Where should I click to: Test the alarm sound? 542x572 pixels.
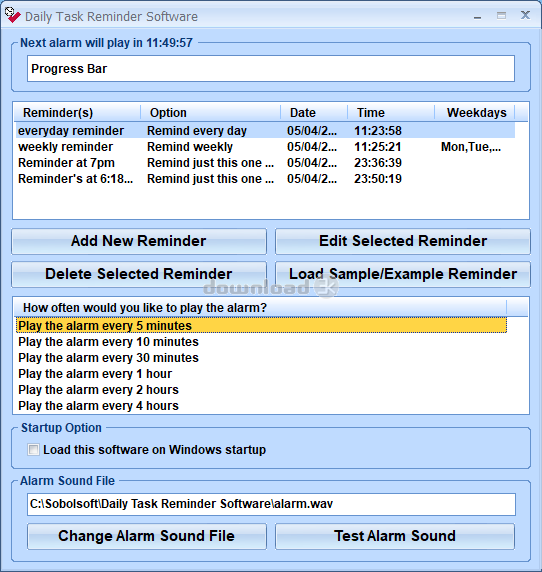pyautogui.click(x=395, y=536)
